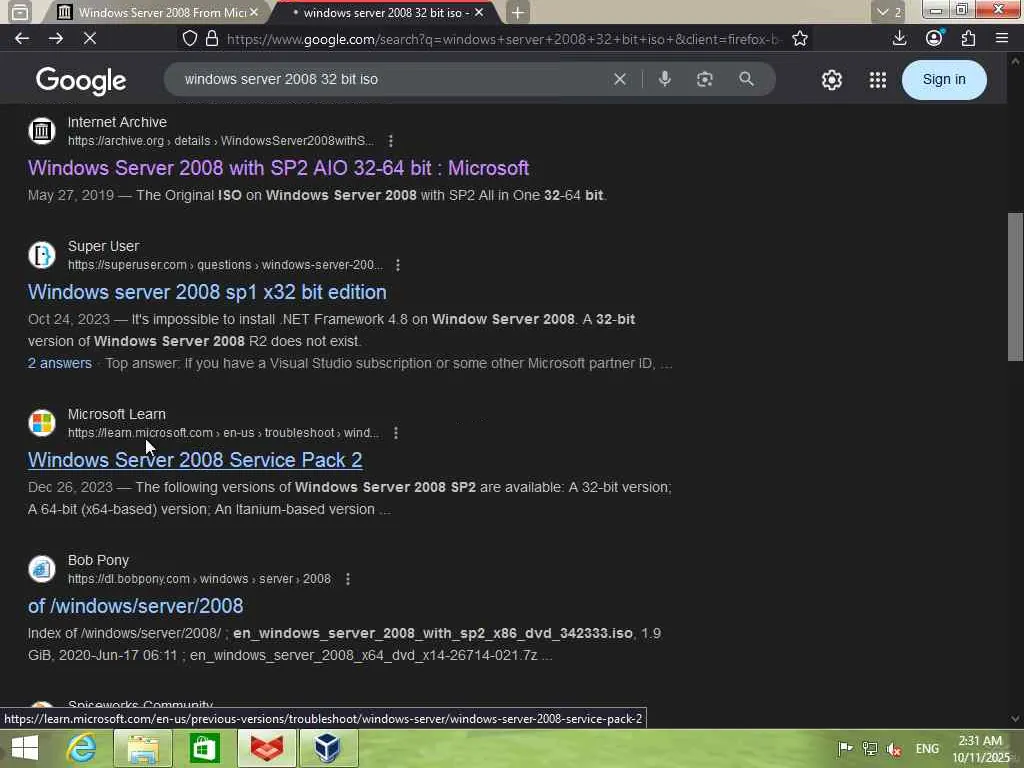Launch Internet Explorer from the taskbar
1024x768 pixels.
tap(82, 748)
